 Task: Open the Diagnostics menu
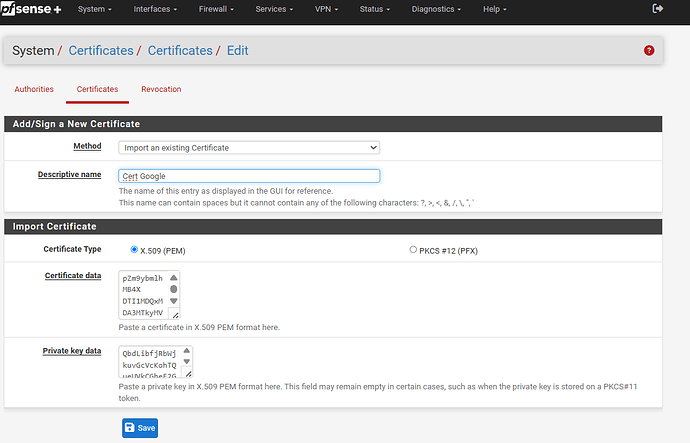coord(436,9)
